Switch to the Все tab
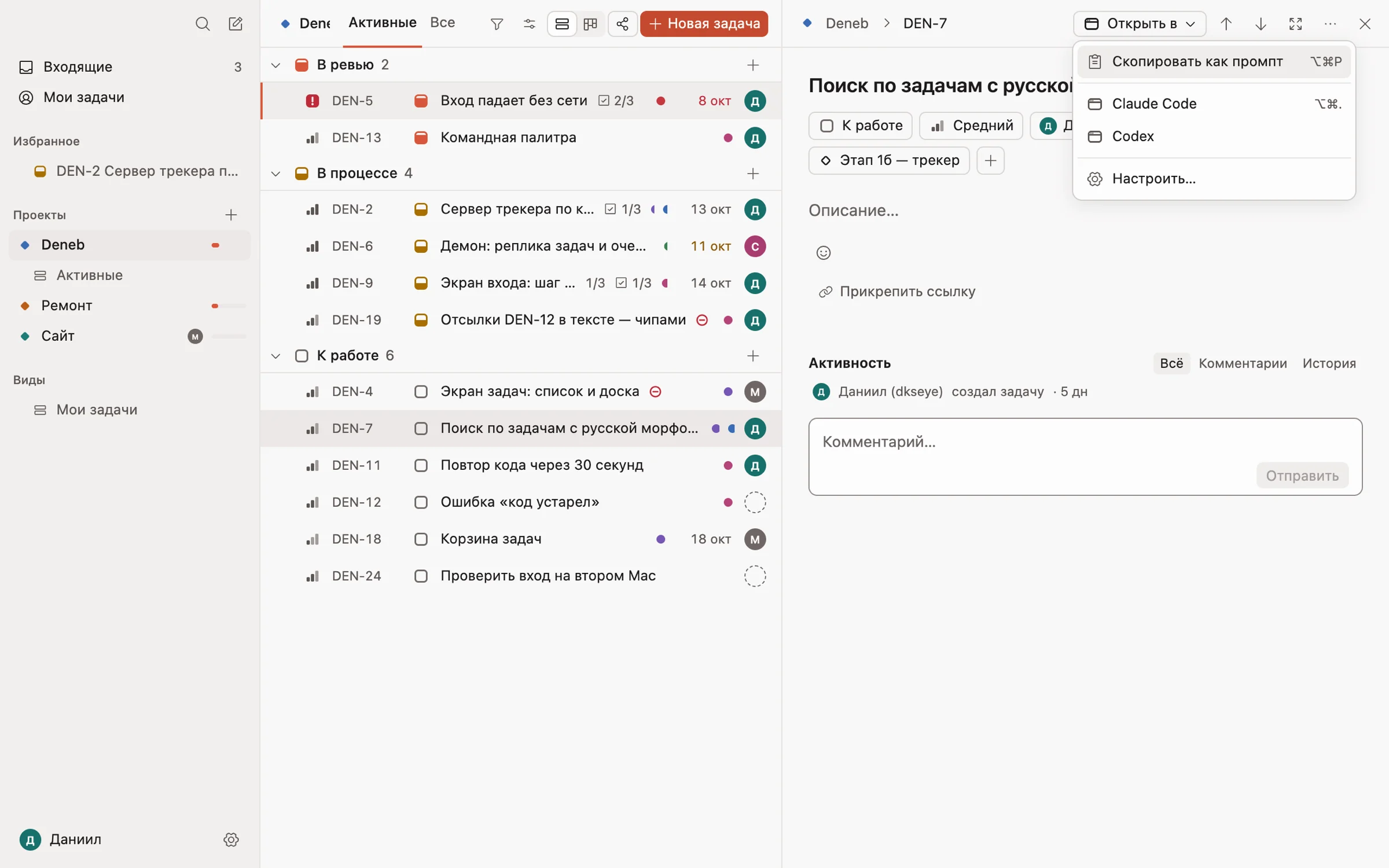The height and width of the screenshot is (868, 1389). click(442, 23)
